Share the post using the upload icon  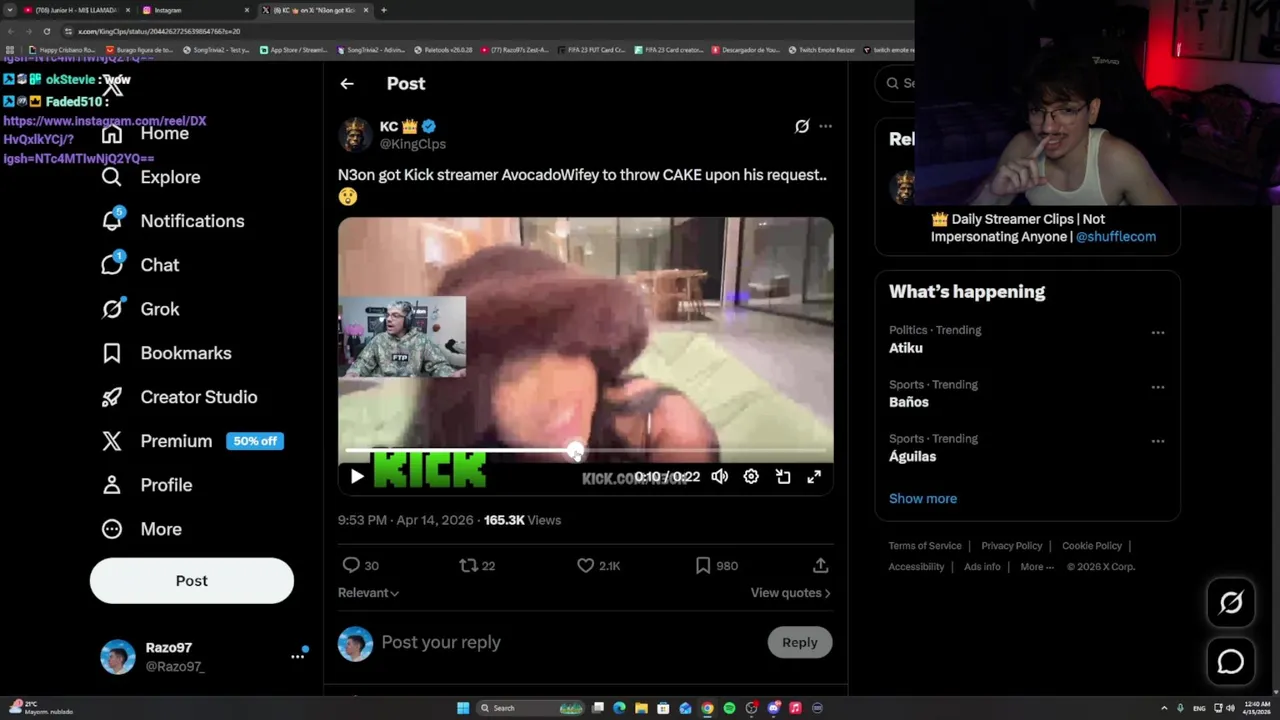click(x=820, y=565)
